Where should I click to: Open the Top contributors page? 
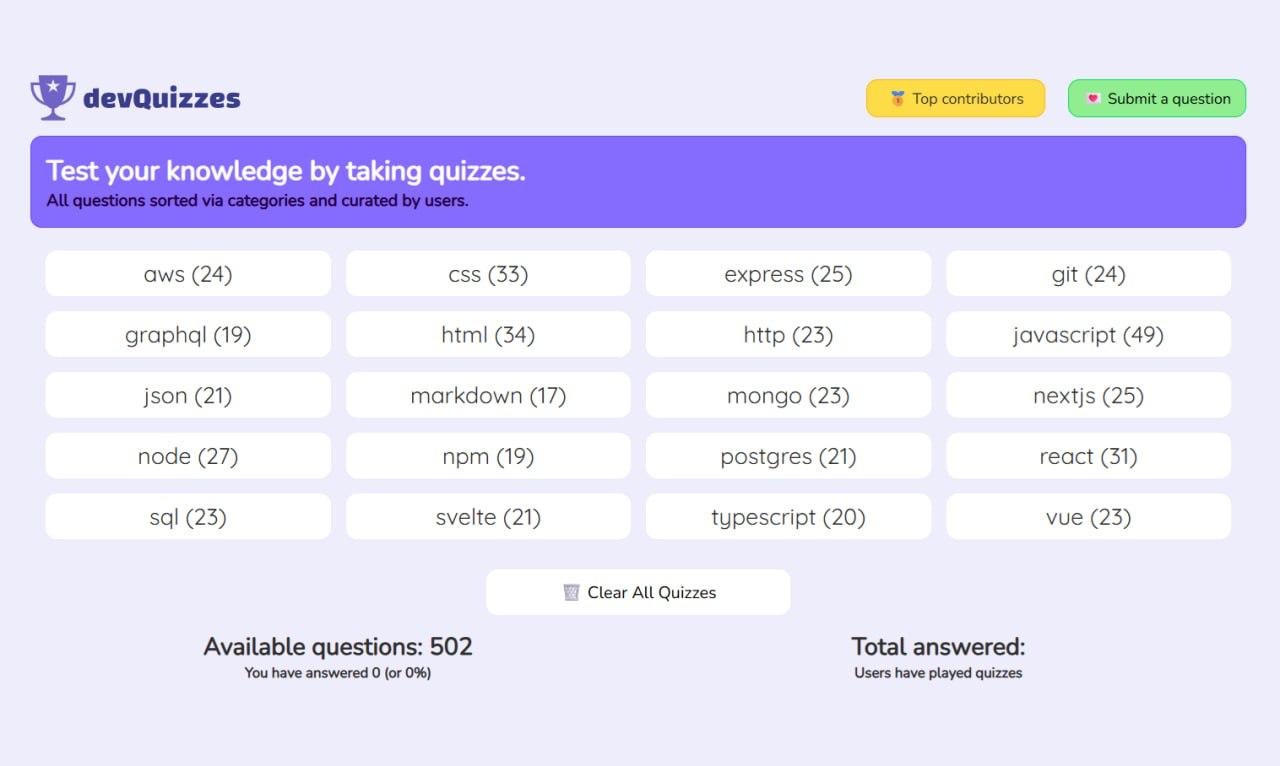point(956,99)
